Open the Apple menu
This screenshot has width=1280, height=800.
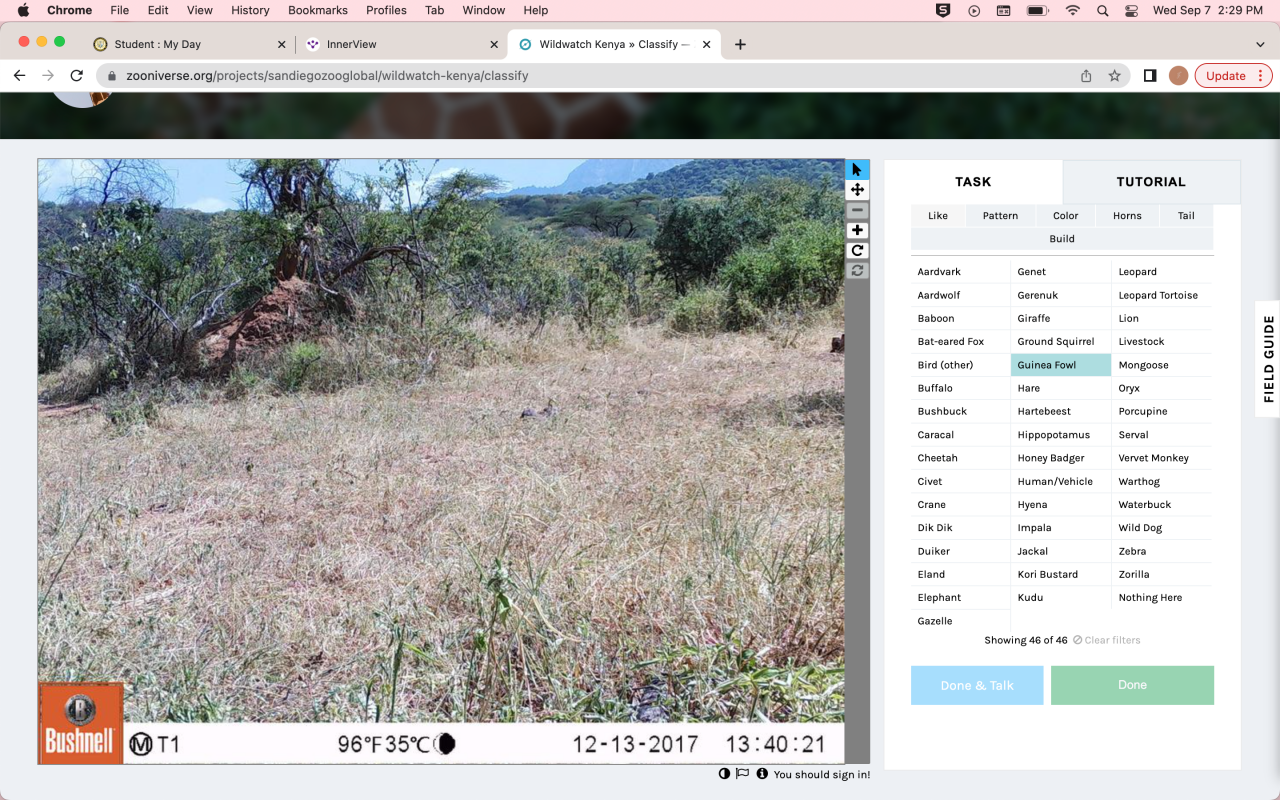23,10
